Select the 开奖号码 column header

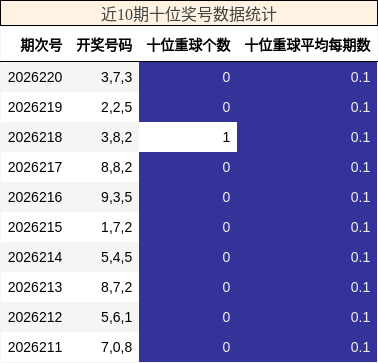tap(104, 45)
